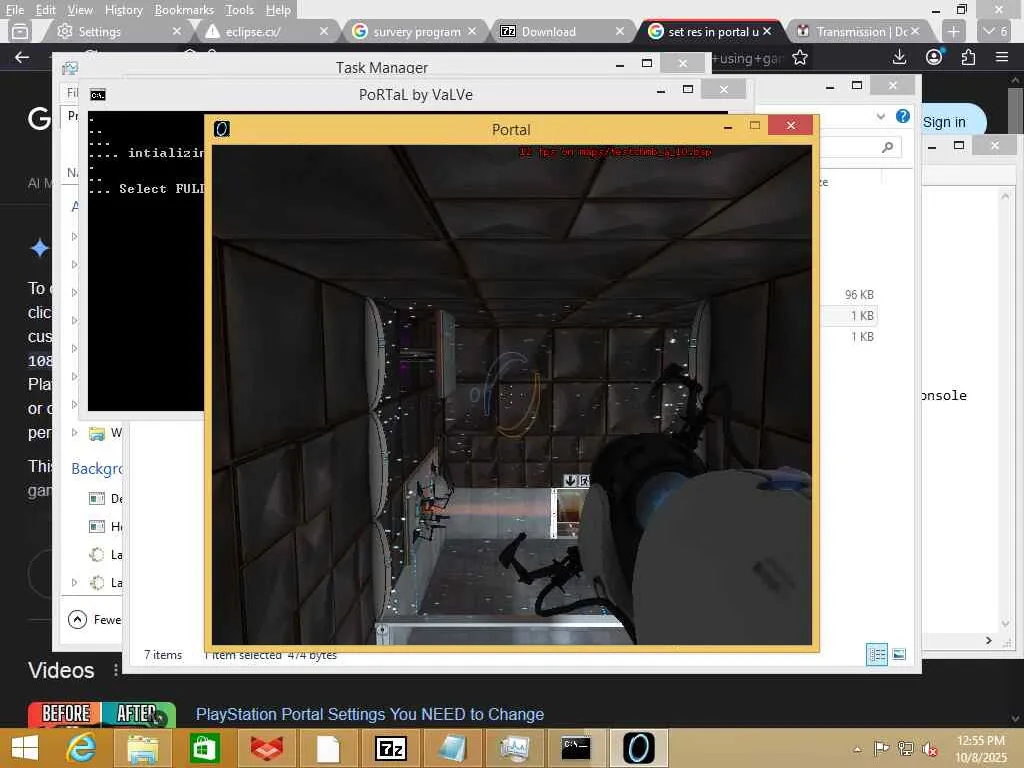This screenshot has width=1024, height=768.
Task: Open the Action Center flag icon
Action: pos(881,748)
